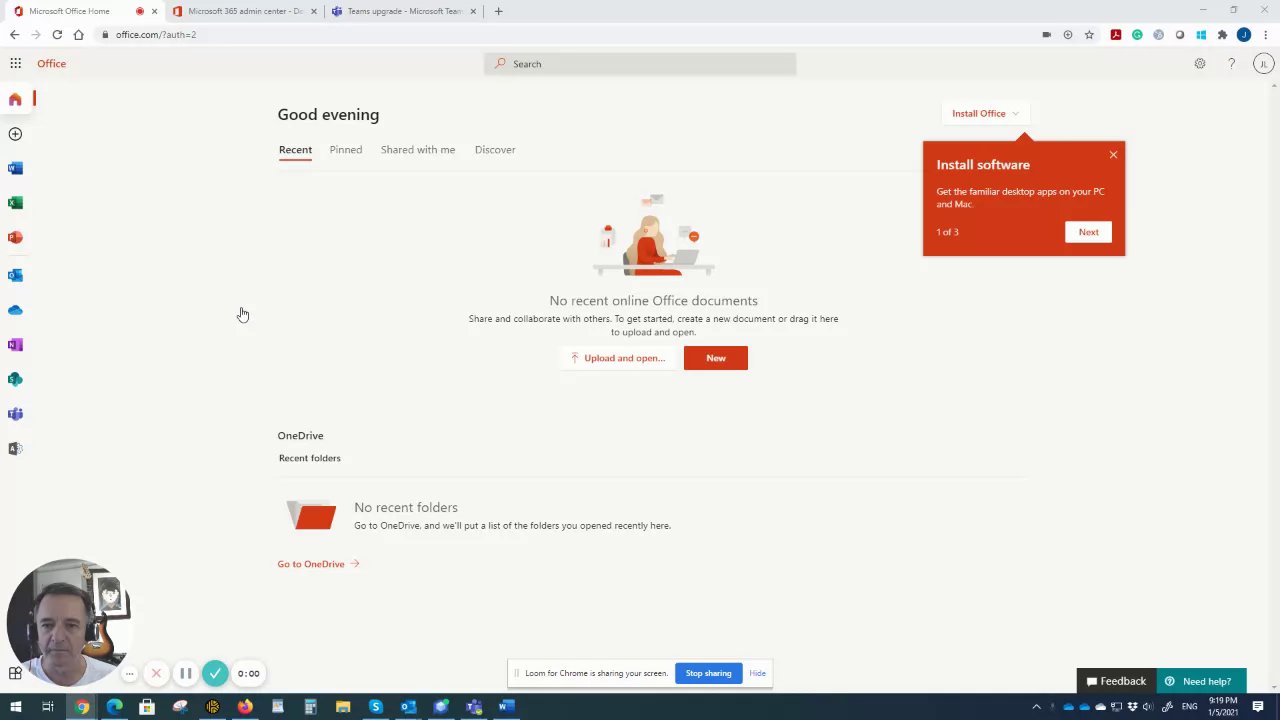The height and width of the screenshot is (720, 1280).
Task: Expand the Install Office dropdown
Action: click(x=985, y=113)
